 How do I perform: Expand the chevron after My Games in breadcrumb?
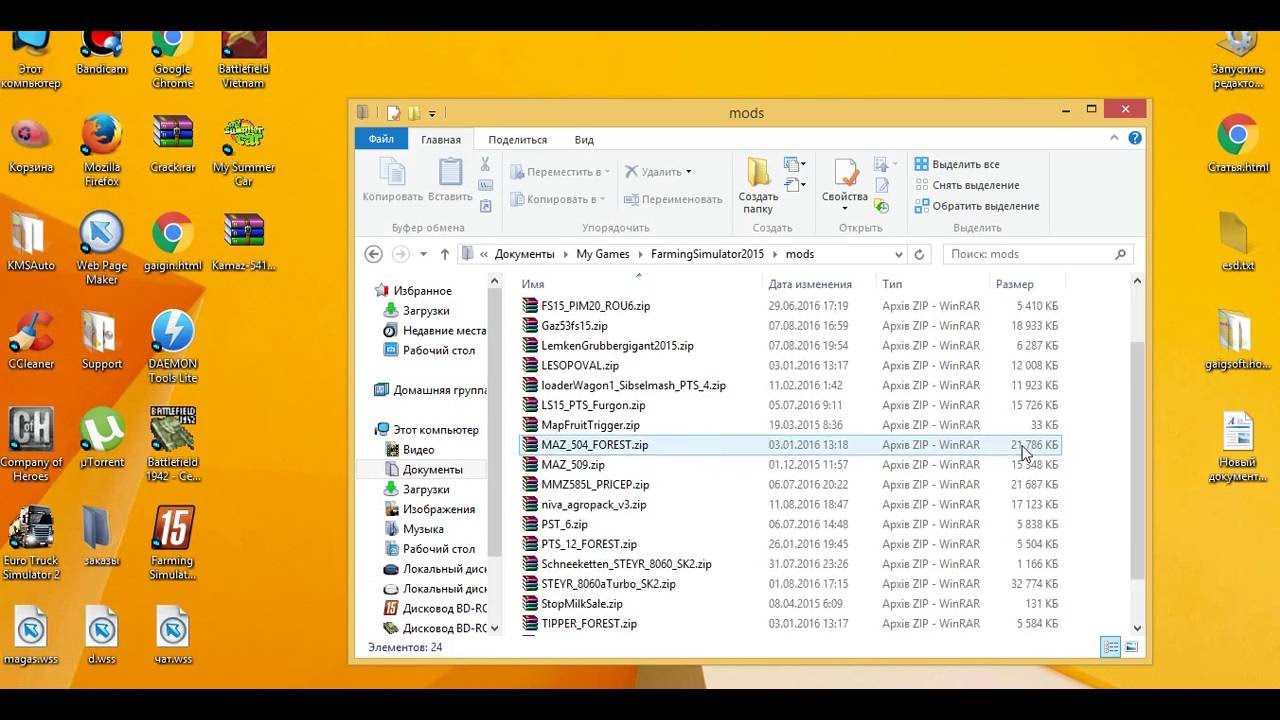pos(640,254)
